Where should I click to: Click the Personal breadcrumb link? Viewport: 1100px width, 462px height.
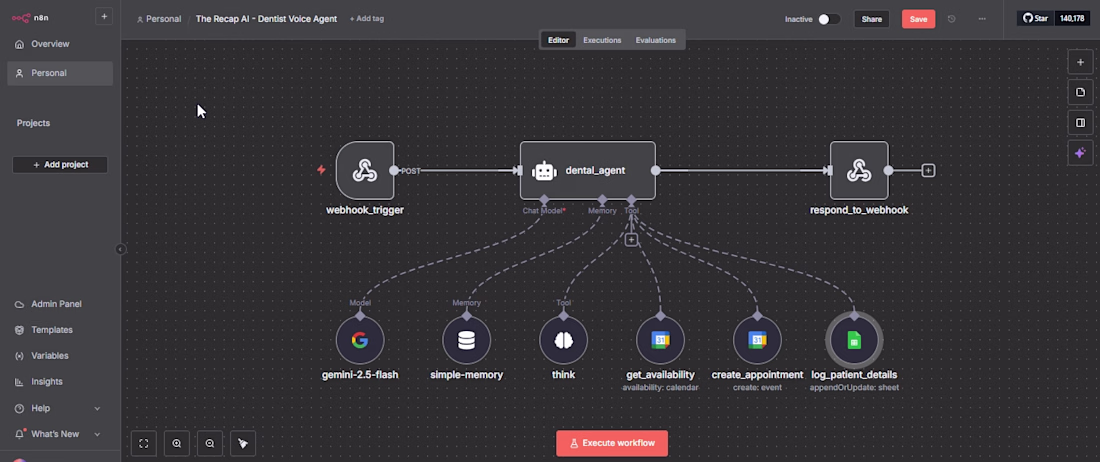[x=159, y=19]
